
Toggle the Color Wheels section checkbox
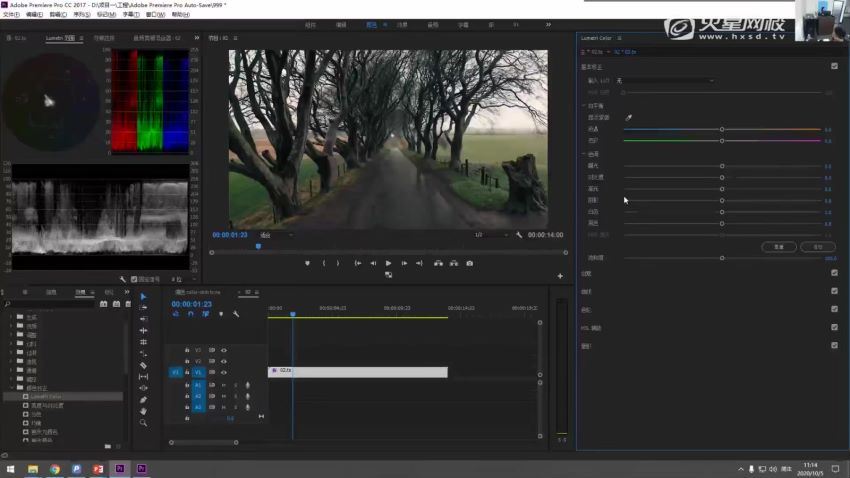pos(834,309)
